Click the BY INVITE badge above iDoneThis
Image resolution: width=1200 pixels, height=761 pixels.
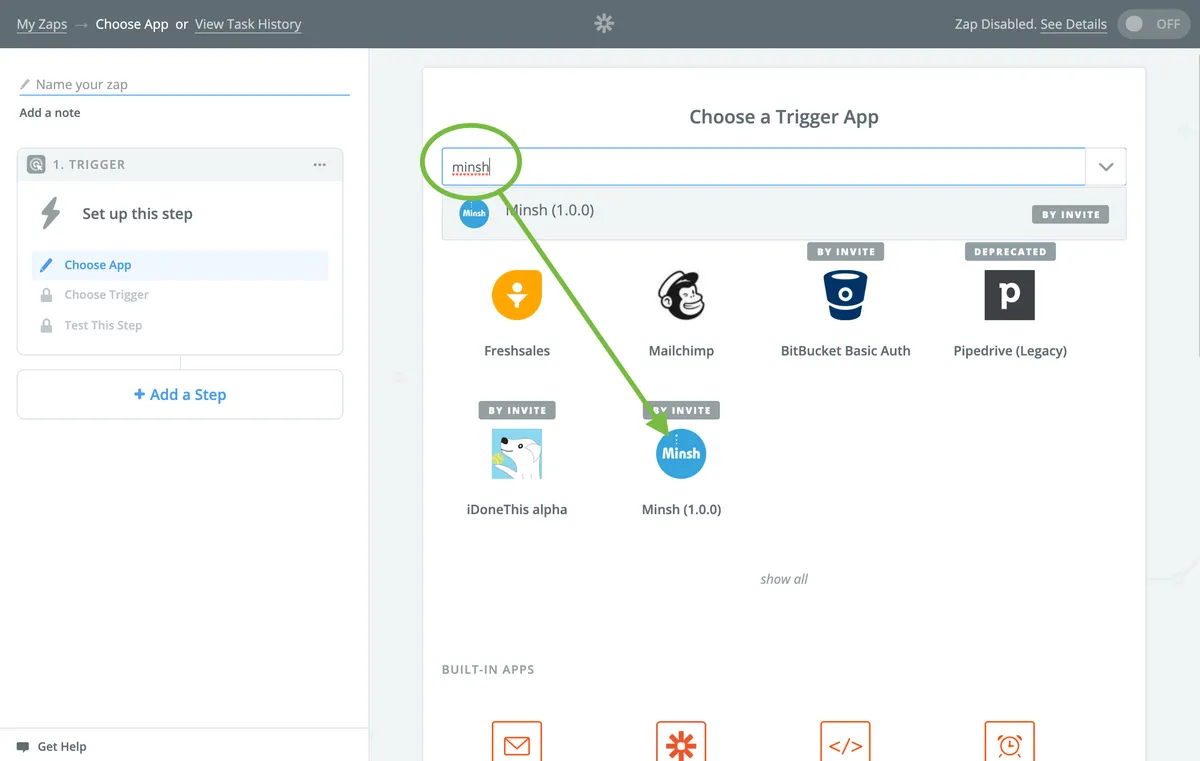[517, 410]
